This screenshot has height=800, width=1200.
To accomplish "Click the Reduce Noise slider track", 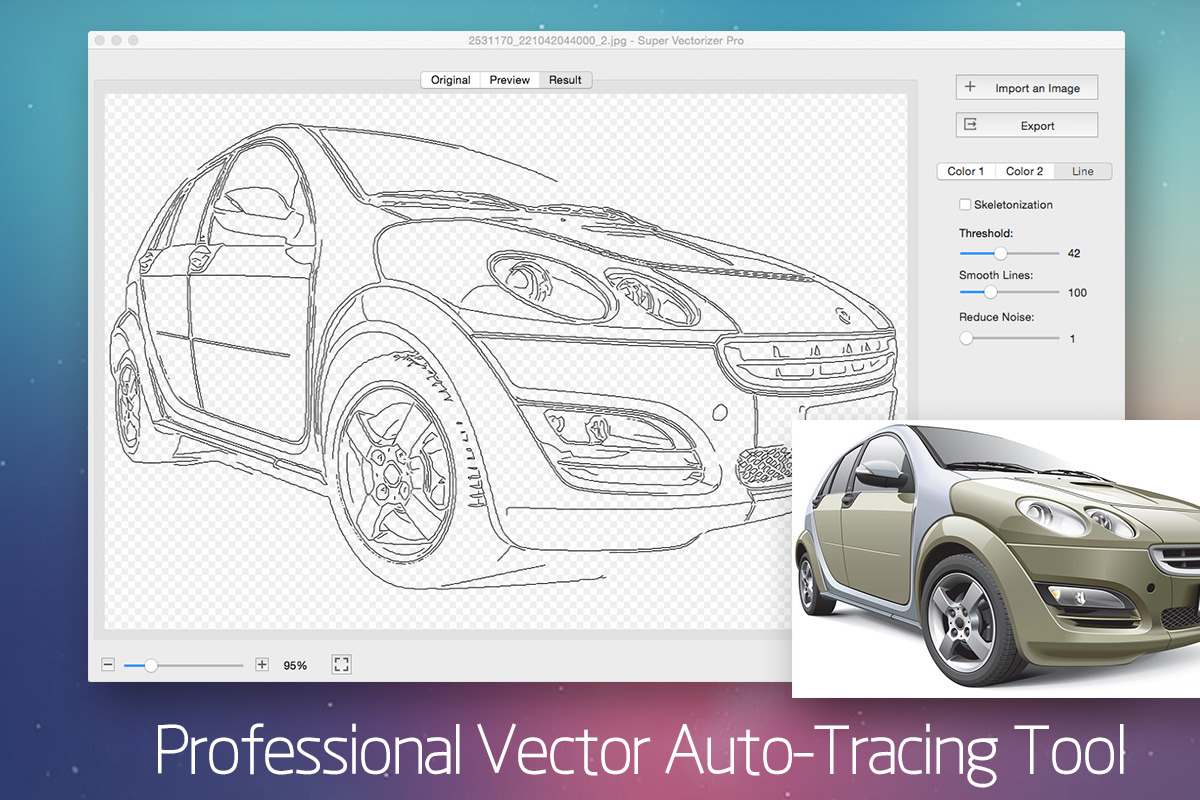I will tap(1009, 338).
